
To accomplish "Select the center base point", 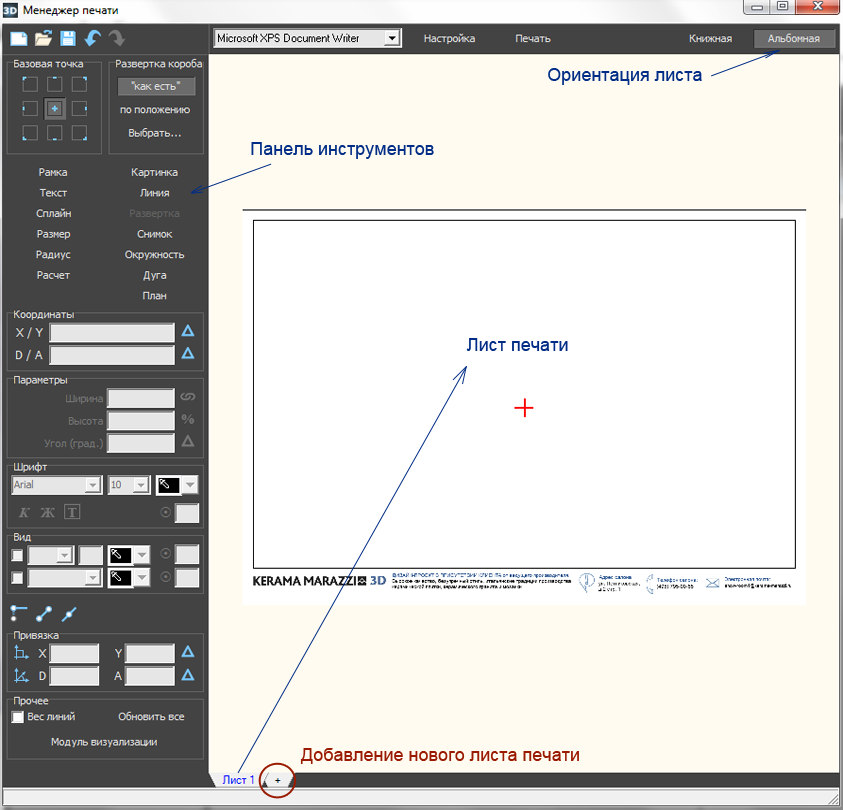I will (55, 108).
